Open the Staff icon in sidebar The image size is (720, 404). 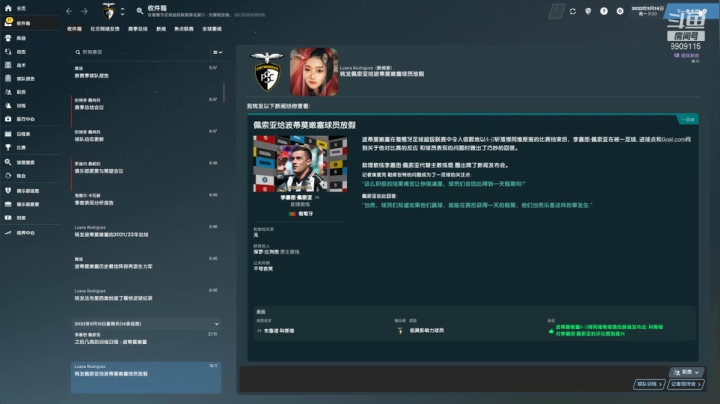[8, 92]
